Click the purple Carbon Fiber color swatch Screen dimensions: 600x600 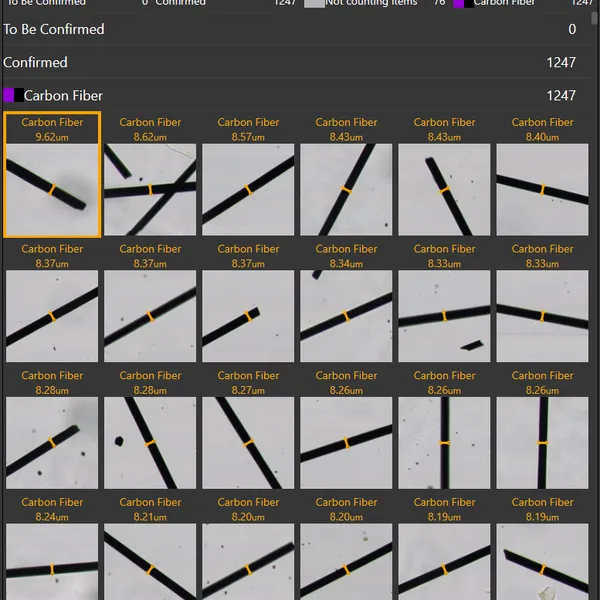[x=8, y=95]
